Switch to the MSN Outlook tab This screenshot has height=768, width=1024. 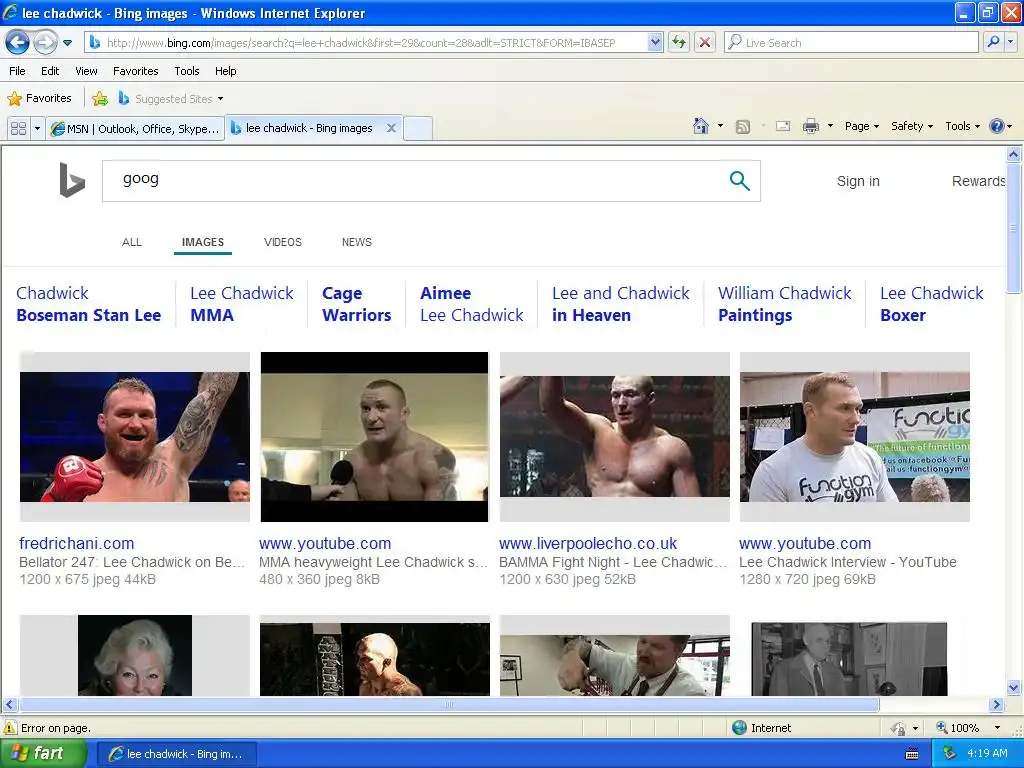click(135, 129)
